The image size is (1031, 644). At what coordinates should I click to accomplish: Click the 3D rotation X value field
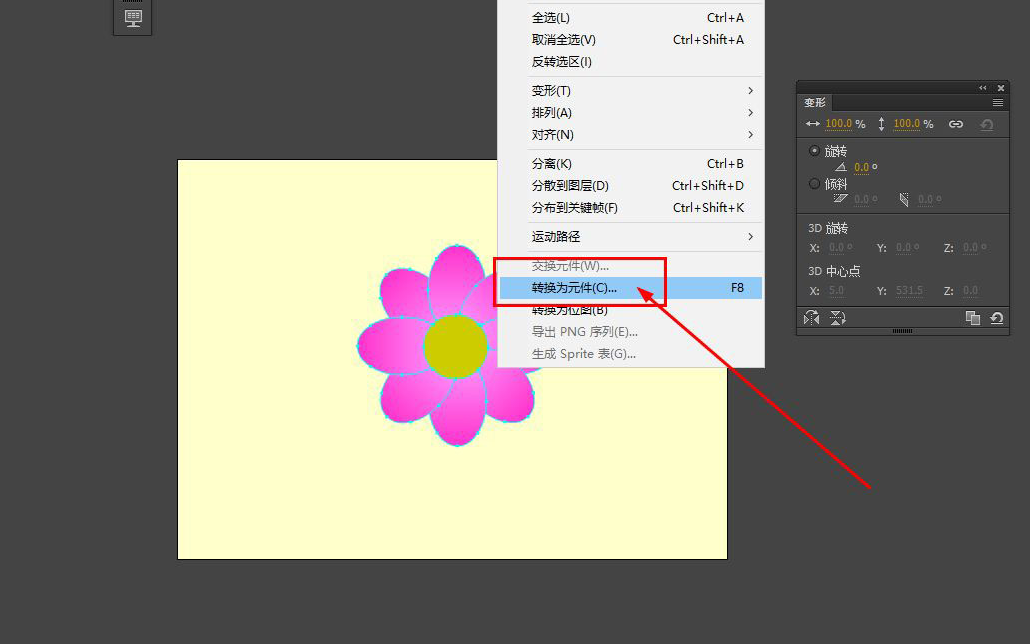point(838,247)
